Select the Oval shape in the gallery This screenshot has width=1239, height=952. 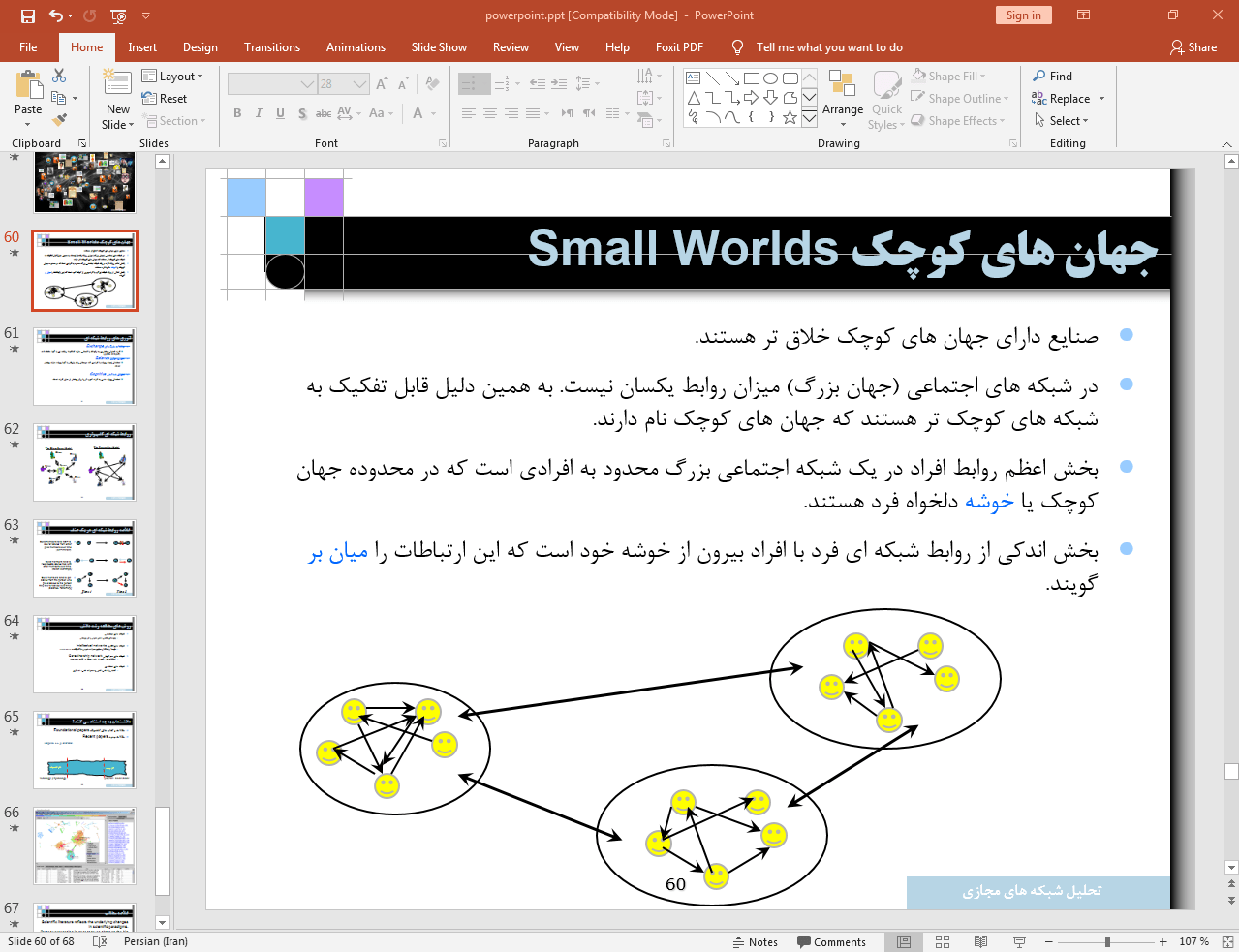771,78
